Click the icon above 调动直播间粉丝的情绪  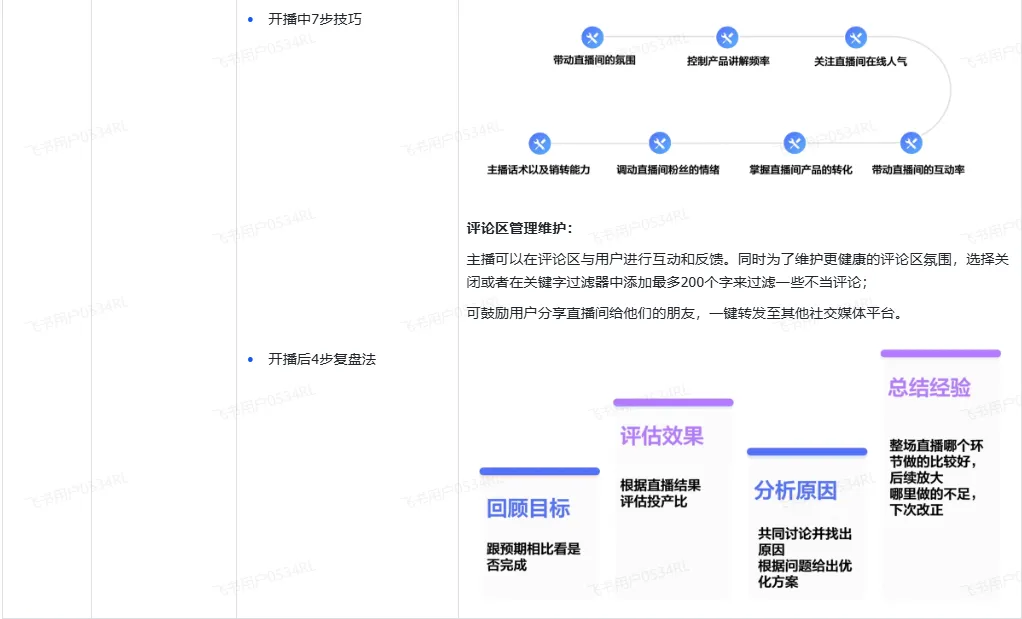click(660, 143)
